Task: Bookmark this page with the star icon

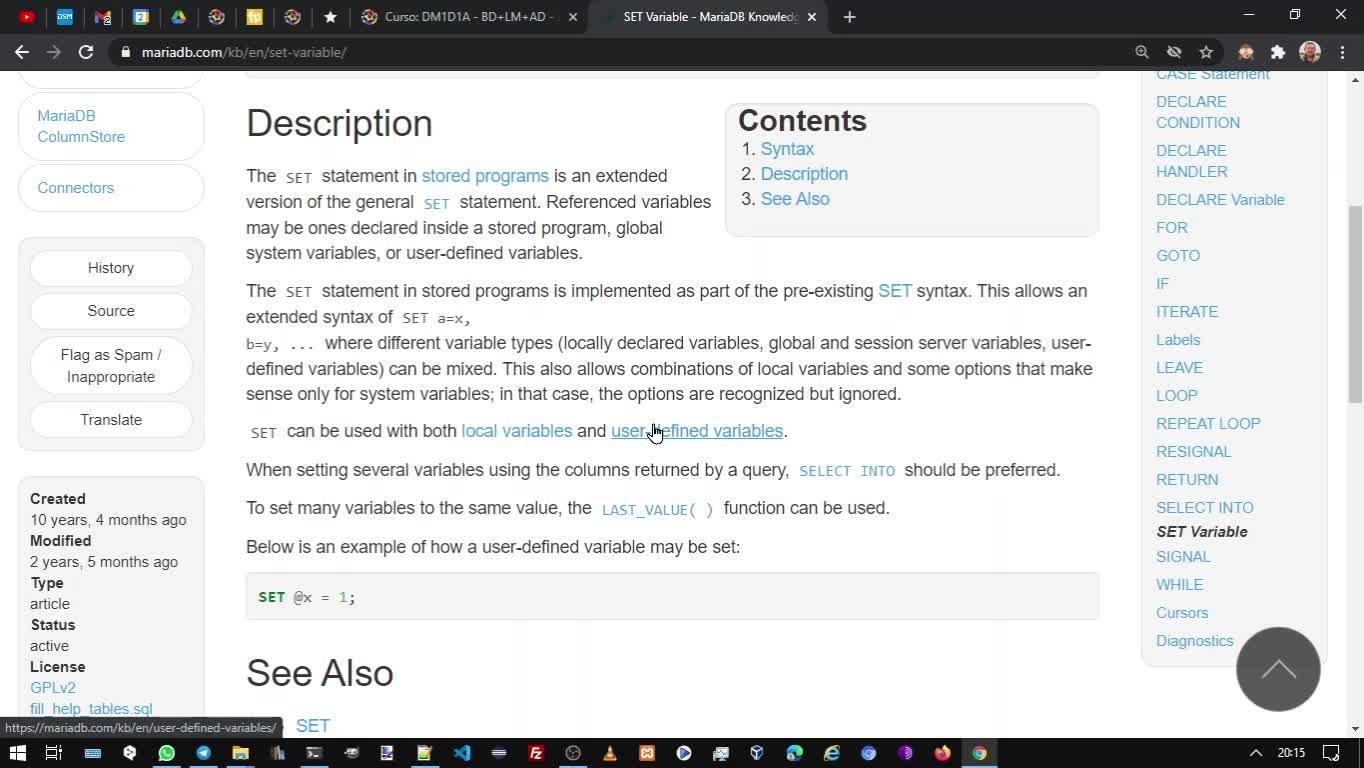Action: click(x=1206, y=52)
